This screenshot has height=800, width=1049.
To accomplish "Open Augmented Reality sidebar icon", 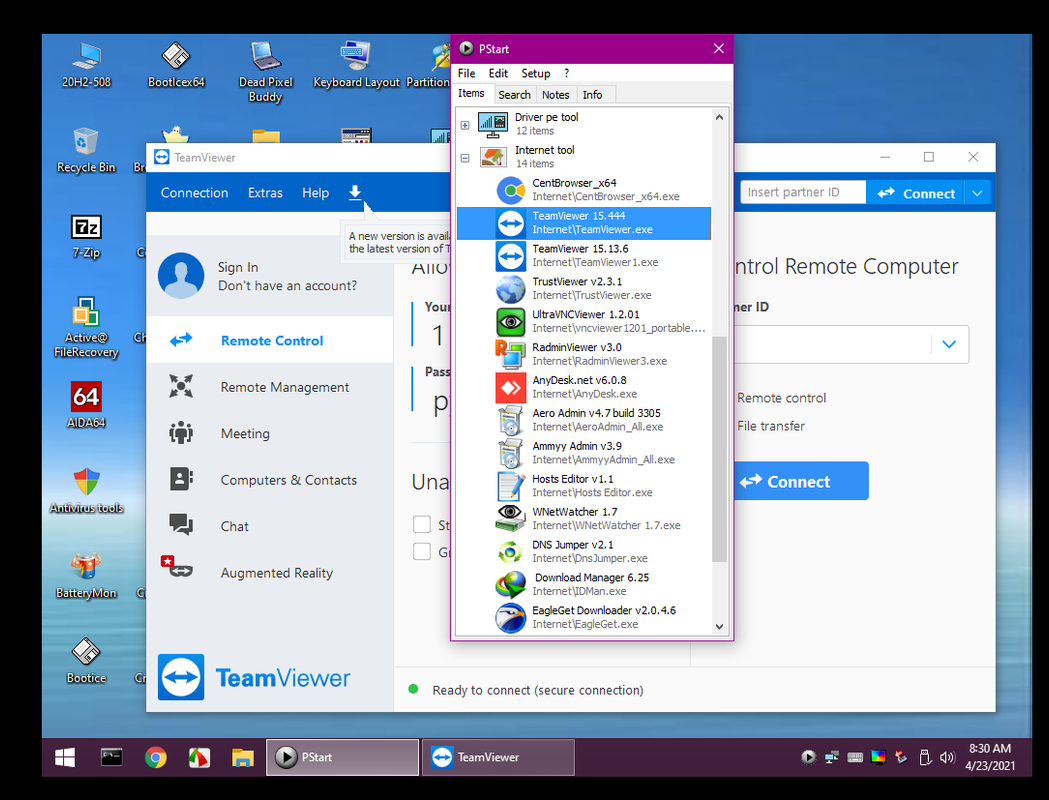I will tap(177, 567).
